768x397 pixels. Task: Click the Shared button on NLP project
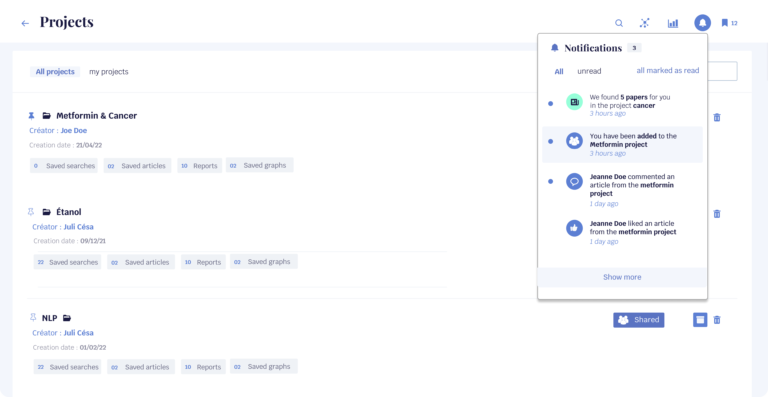pyautogui.click(x=639, y=320)
